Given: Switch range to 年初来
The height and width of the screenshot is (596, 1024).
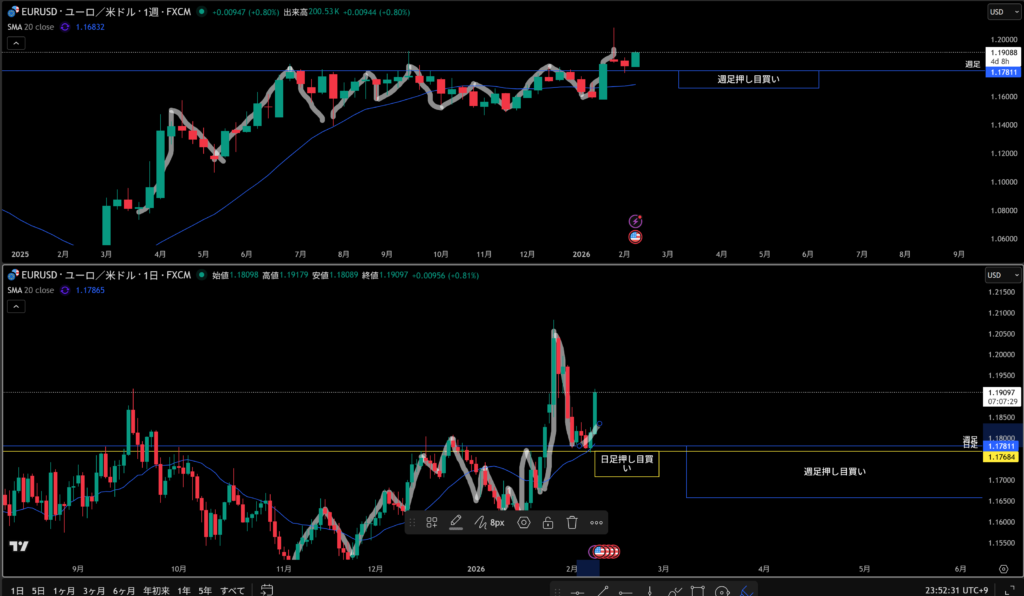Looking at the screenshot, I should click(x=156, y=590).
